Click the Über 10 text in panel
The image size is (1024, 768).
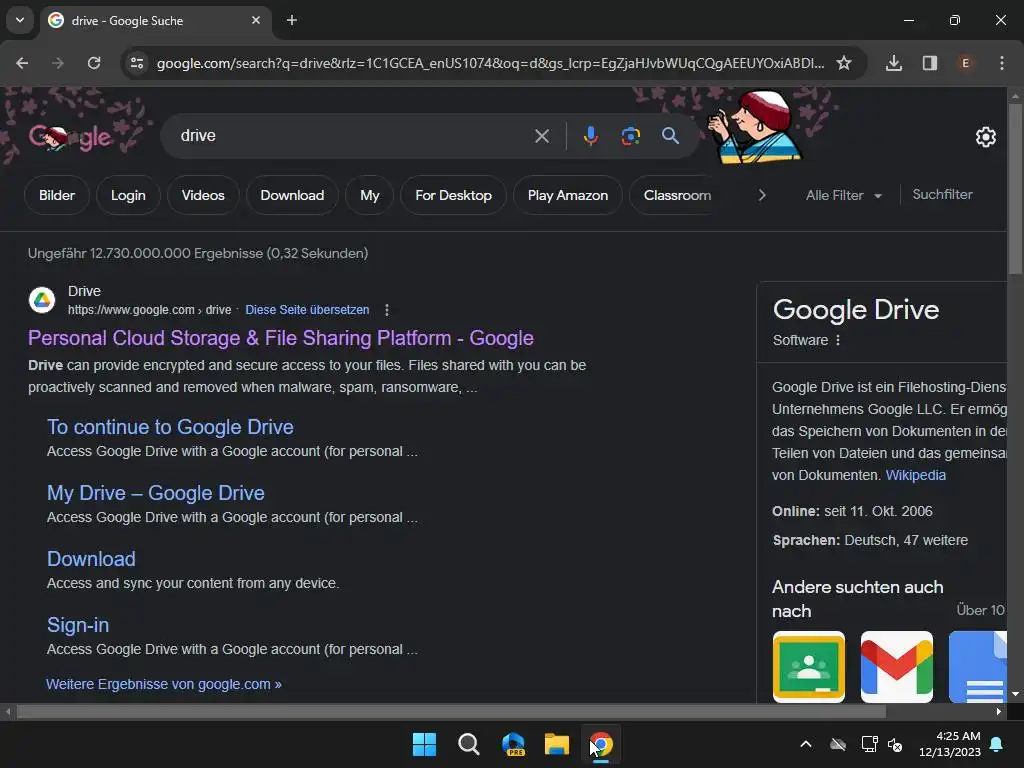click(x=981, y=610)
